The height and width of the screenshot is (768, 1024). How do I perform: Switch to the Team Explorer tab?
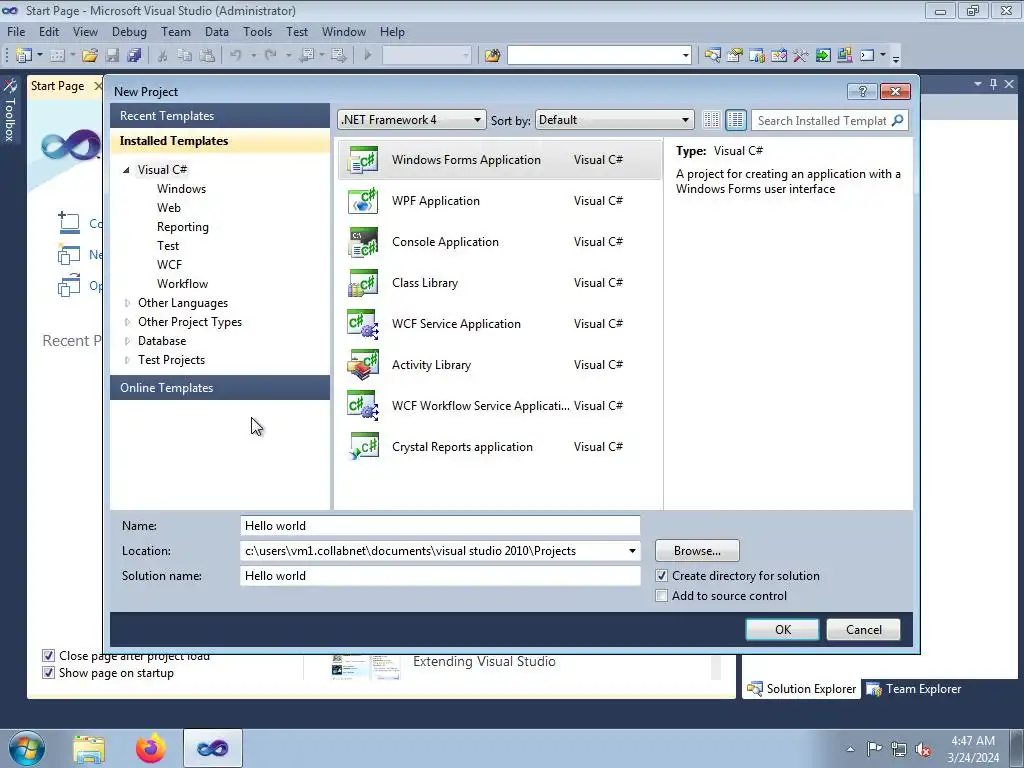pyautogui.click(x=913, y=689)
